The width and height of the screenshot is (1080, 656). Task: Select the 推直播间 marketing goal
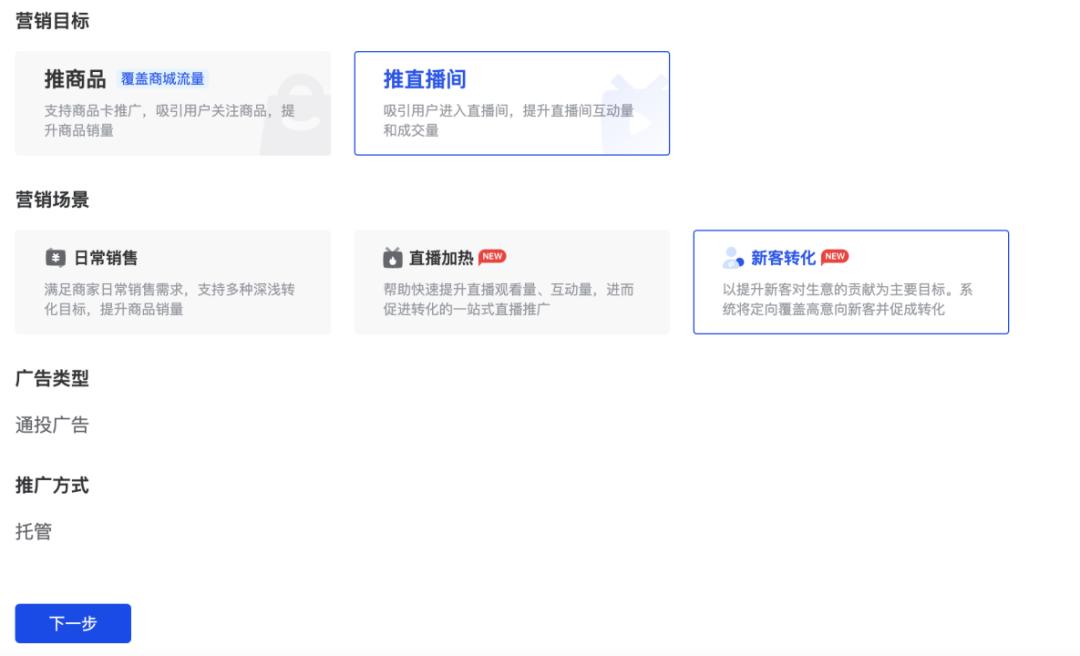pyautogui.click(x=511, y=102)
